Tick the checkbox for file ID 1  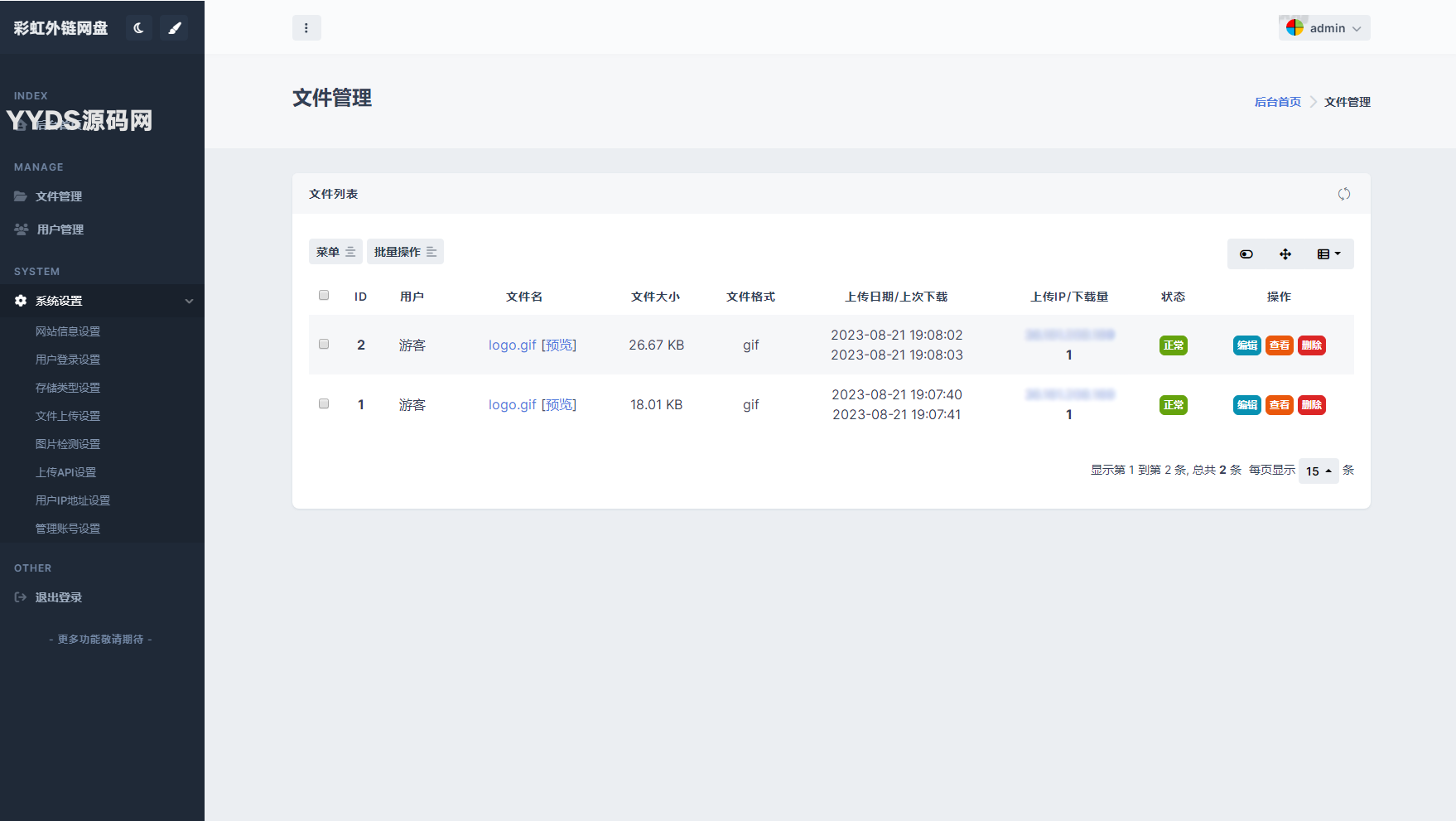tap(324, 404)
